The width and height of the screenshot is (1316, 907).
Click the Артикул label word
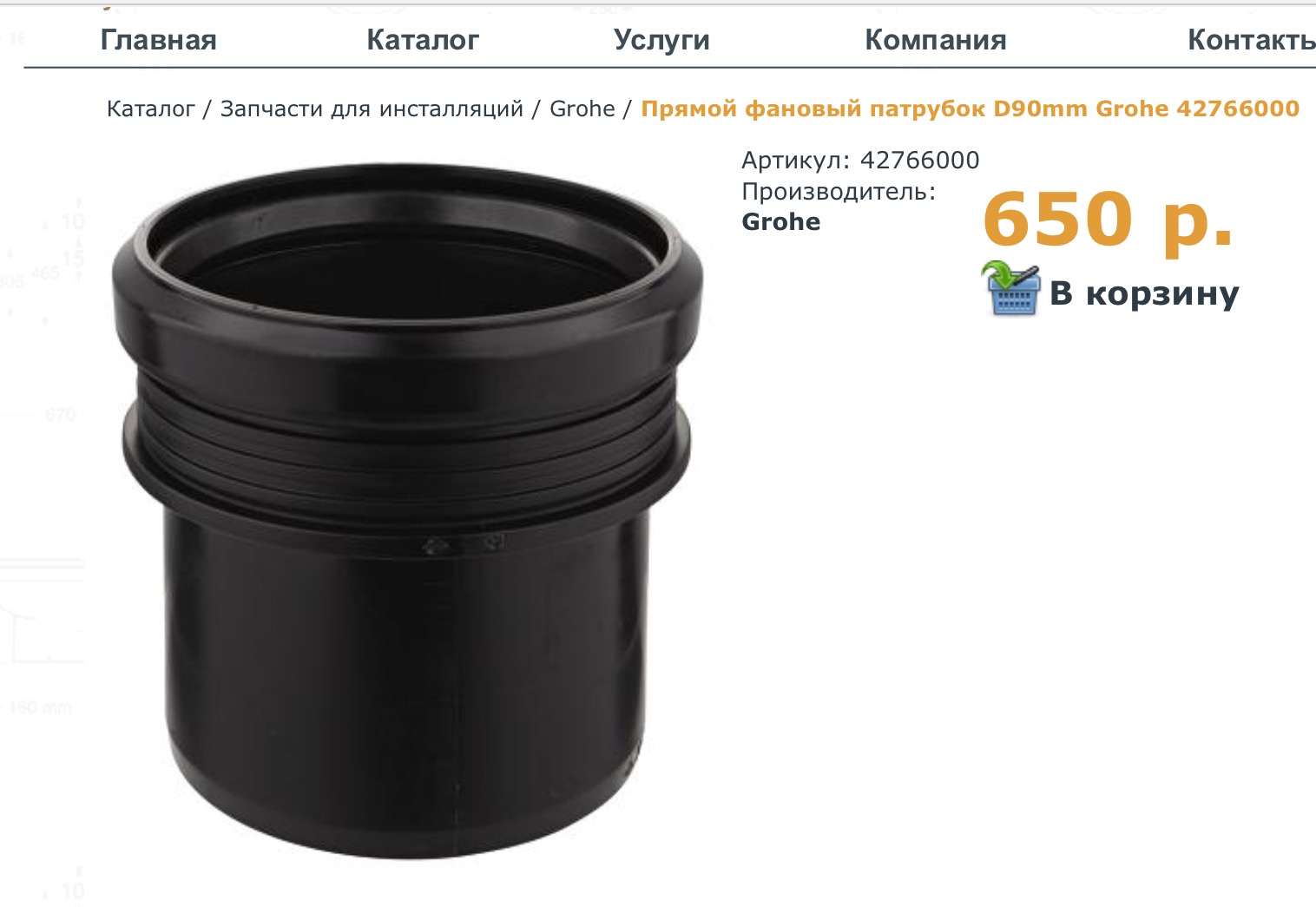796,160
